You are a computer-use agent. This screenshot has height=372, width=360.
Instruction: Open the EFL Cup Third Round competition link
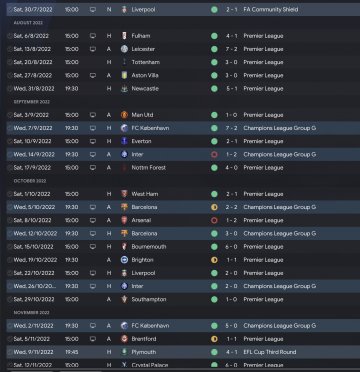tap(270, 352)
